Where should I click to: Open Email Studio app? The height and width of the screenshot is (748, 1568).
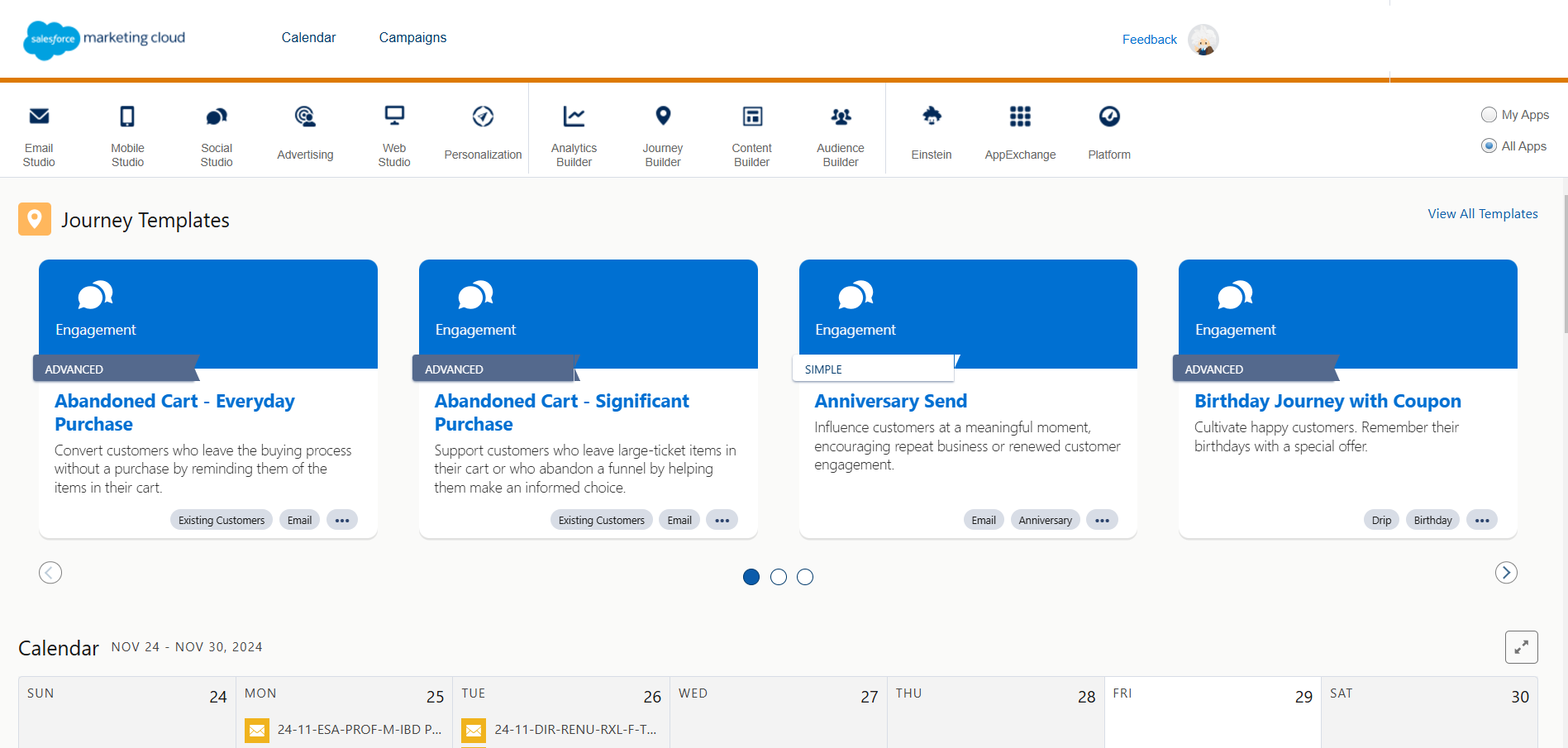click(39, 136)
